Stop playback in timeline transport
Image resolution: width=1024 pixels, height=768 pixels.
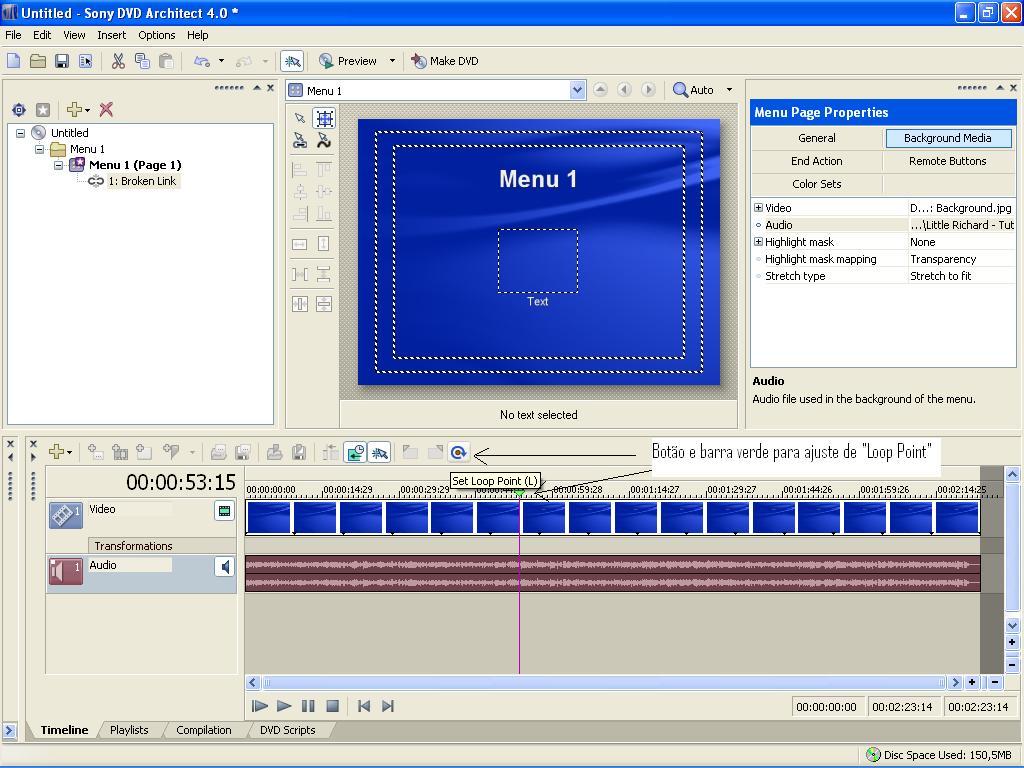(x=332, y=706)
